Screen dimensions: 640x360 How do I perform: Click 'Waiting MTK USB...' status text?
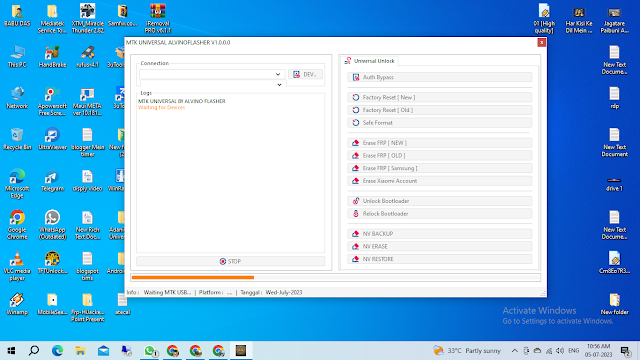point(167,292)
